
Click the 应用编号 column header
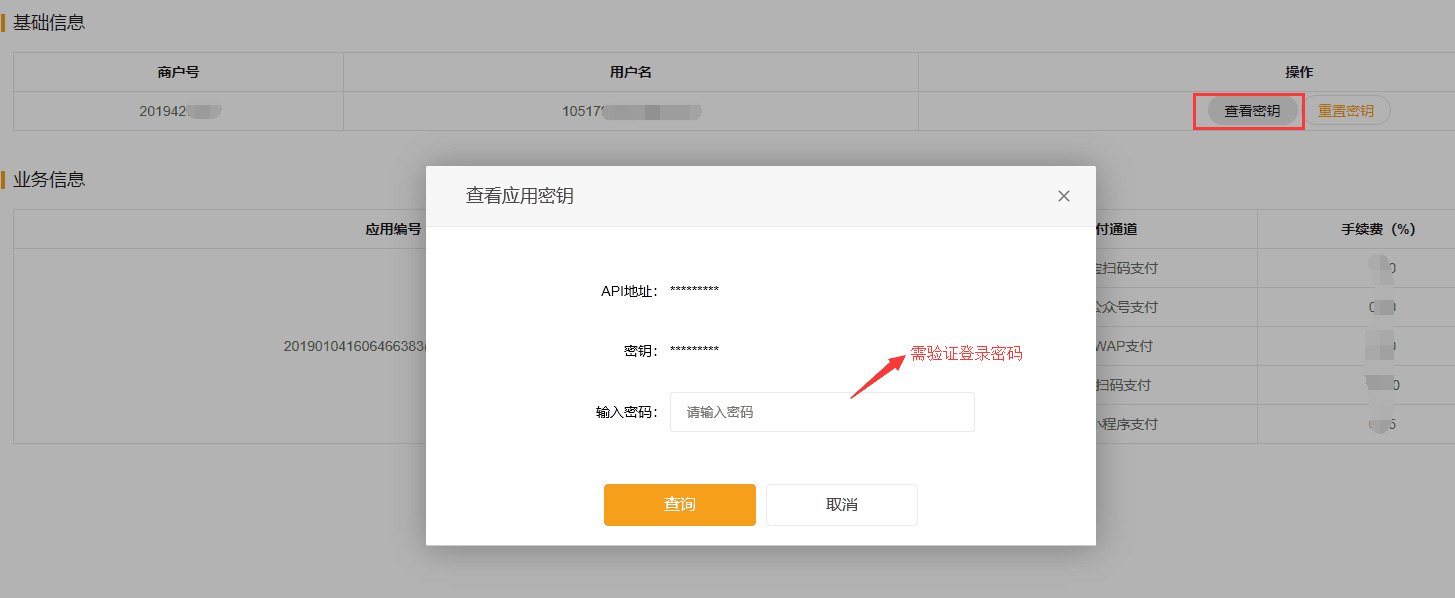393,229
